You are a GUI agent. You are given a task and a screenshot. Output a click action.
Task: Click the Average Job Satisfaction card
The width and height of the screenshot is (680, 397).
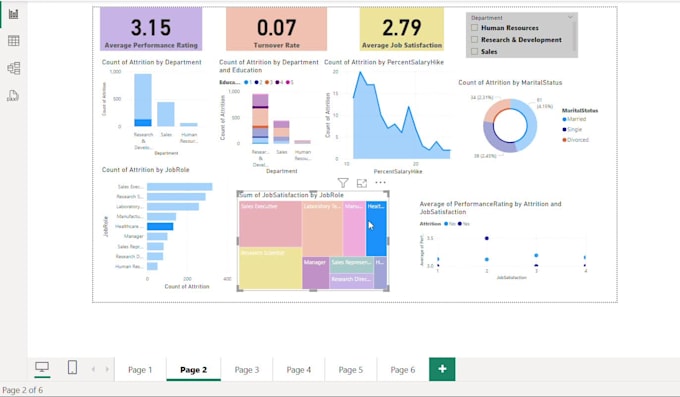tap(402, 29)
